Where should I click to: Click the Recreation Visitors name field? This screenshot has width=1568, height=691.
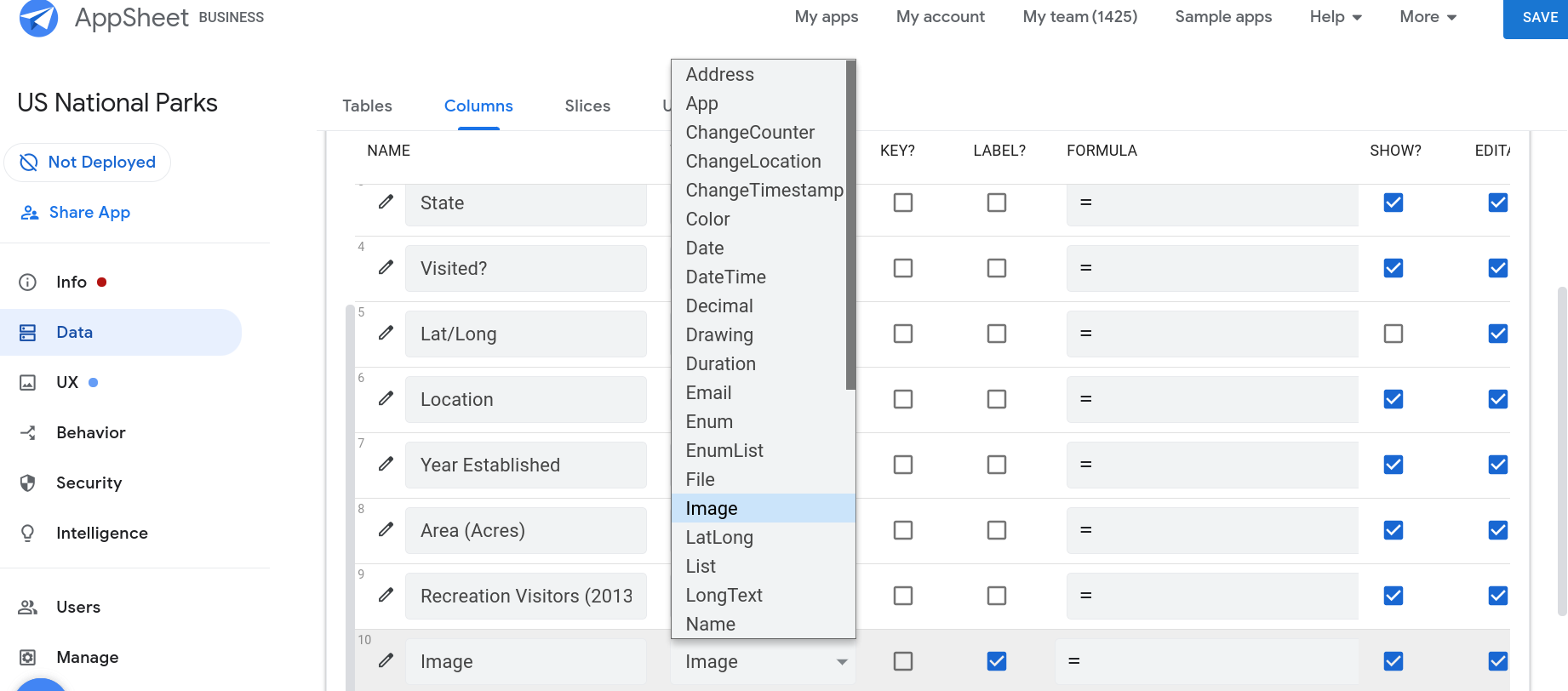pyautogui.click(x=525, y=597)
